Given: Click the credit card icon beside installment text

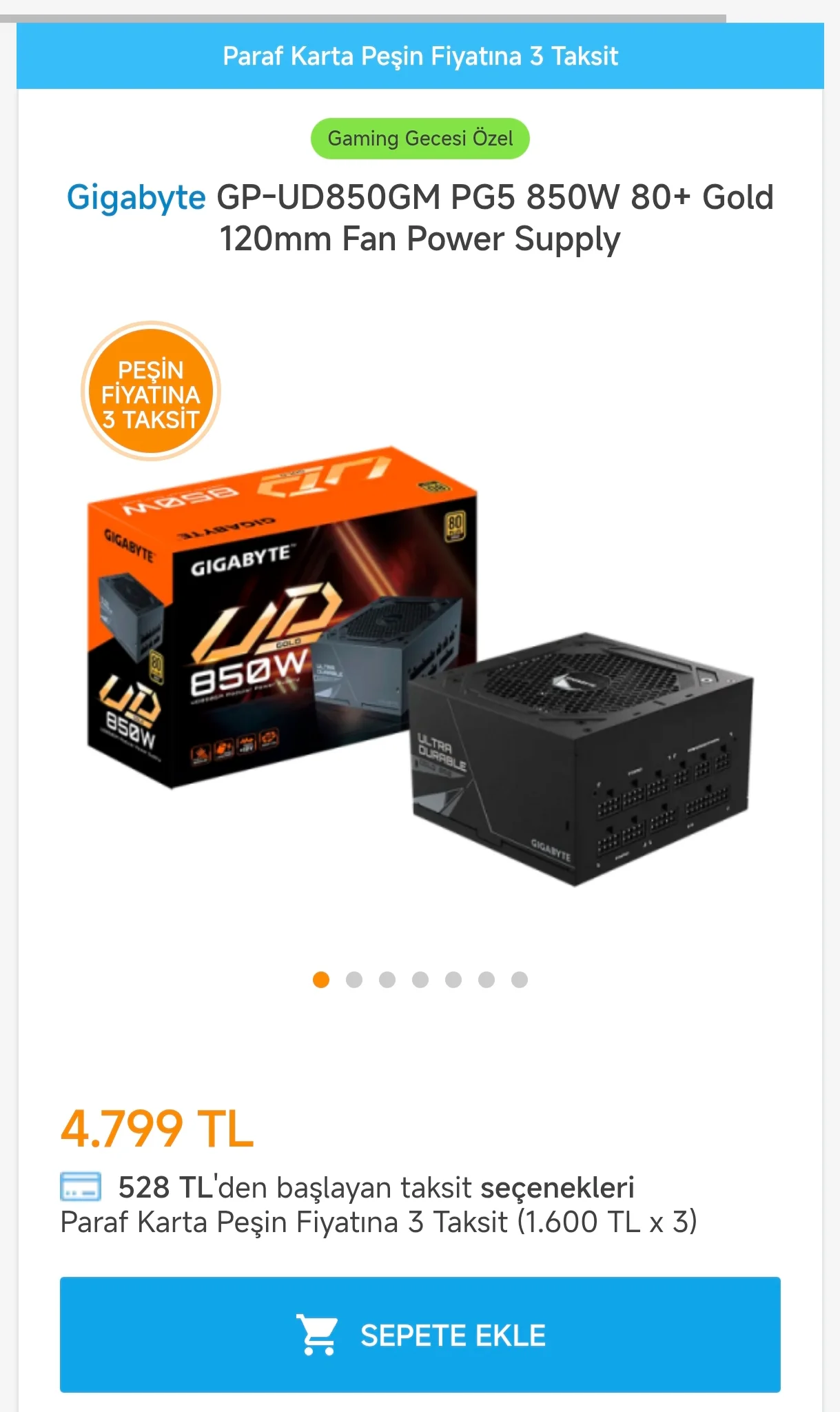Looking at the screenshot, I should (81, 1187).
